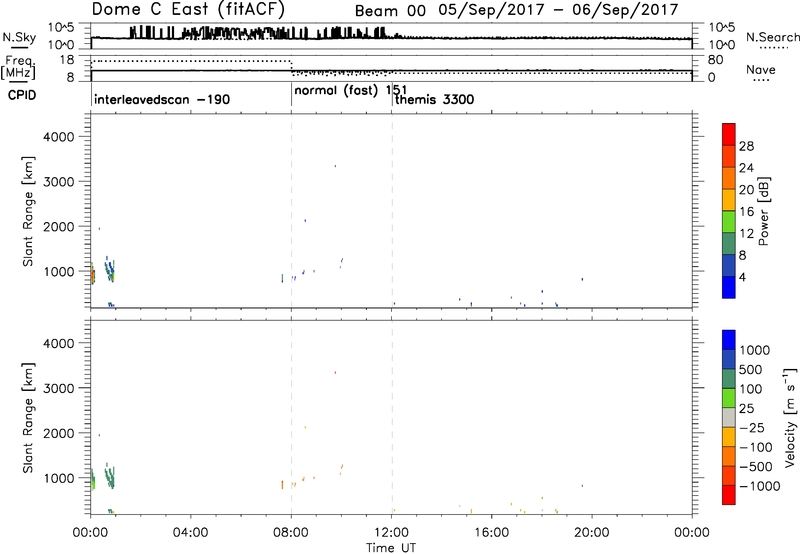Image resolution: width=800 pixels, height=554 pixels.
Task: Click the 'Power [dB]' colorbar label
Action: [x=764, y=211]
